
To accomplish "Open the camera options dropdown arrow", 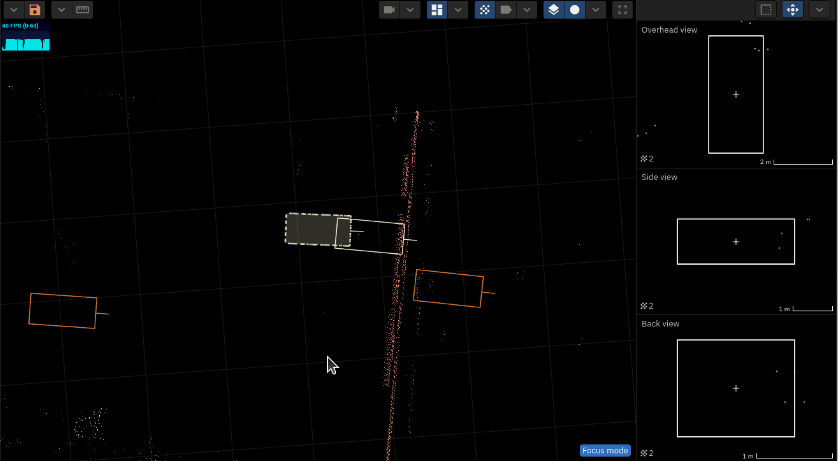I will coord(410,10).
